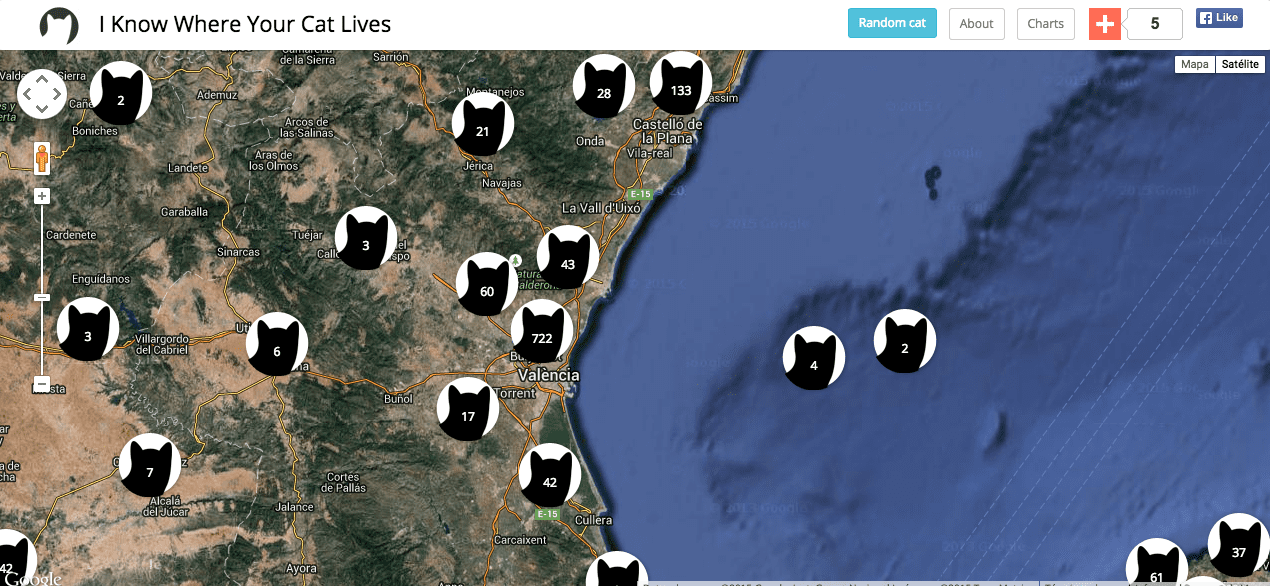Click the Facebook Like button
Screen dimensions: 1270x586
point(1219,17)
